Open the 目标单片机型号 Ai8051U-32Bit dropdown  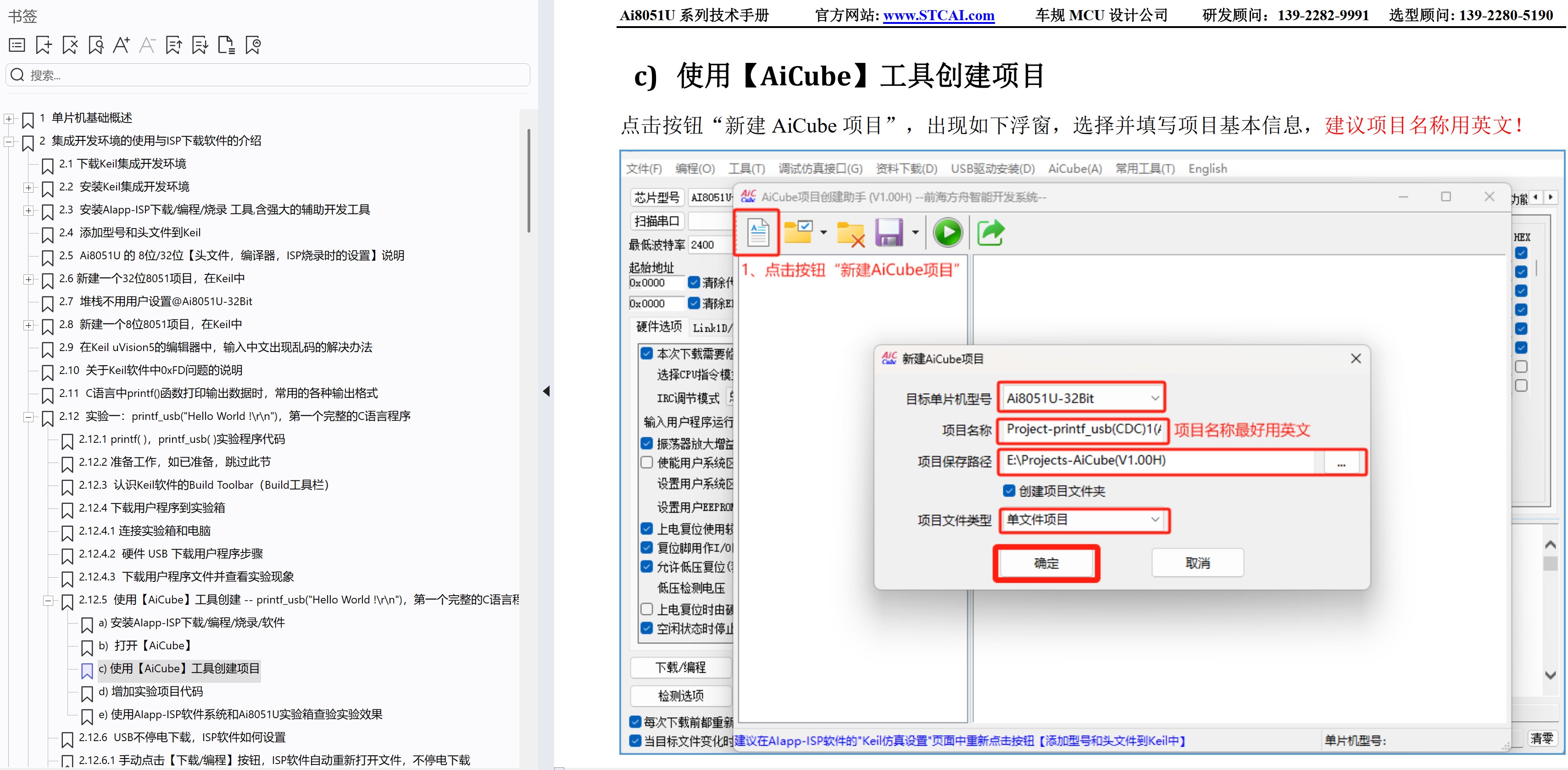[x=1082, y=398]
